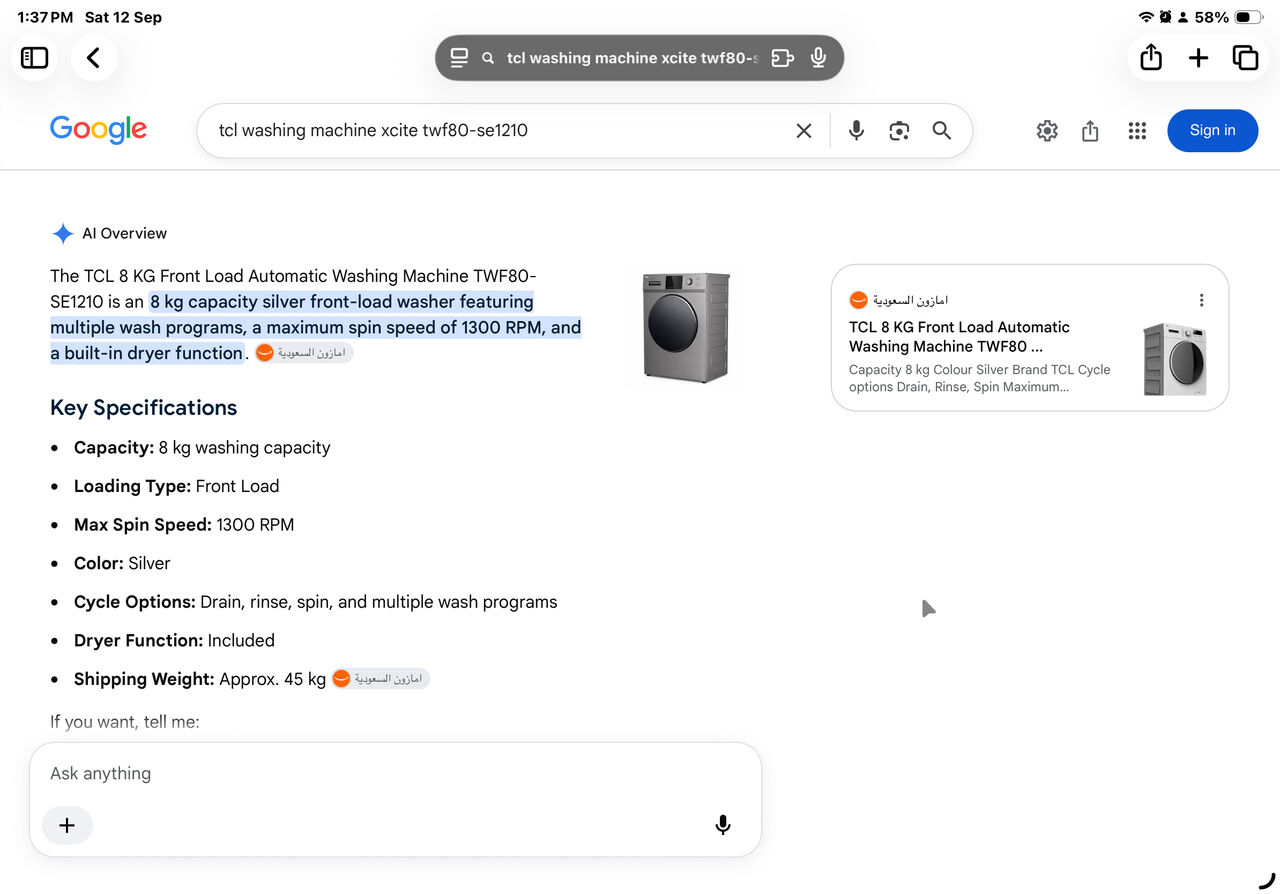Select the Dryer Function: Included line
Viewport: 1280px width, 894px height.
coord(174,641)
